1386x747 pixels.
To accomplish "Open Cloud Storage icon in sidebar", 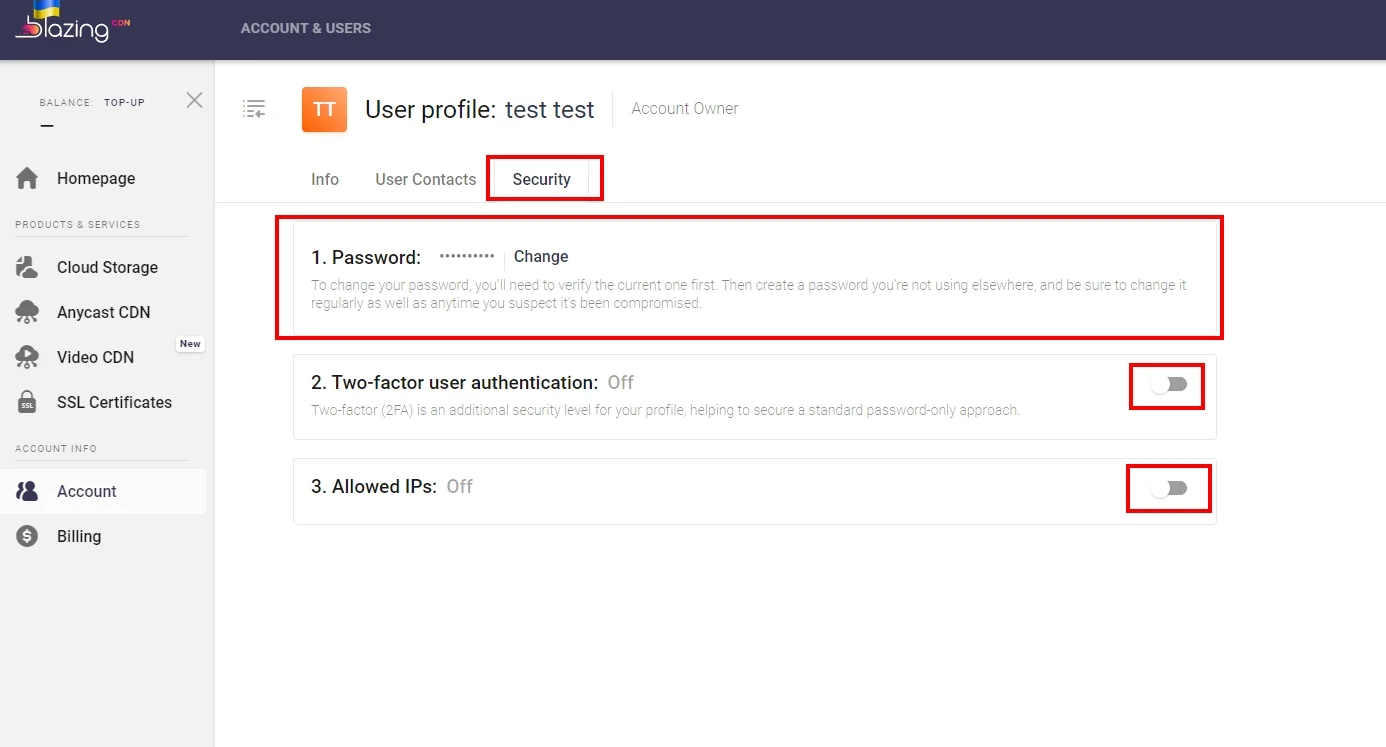I will (27, 267).
